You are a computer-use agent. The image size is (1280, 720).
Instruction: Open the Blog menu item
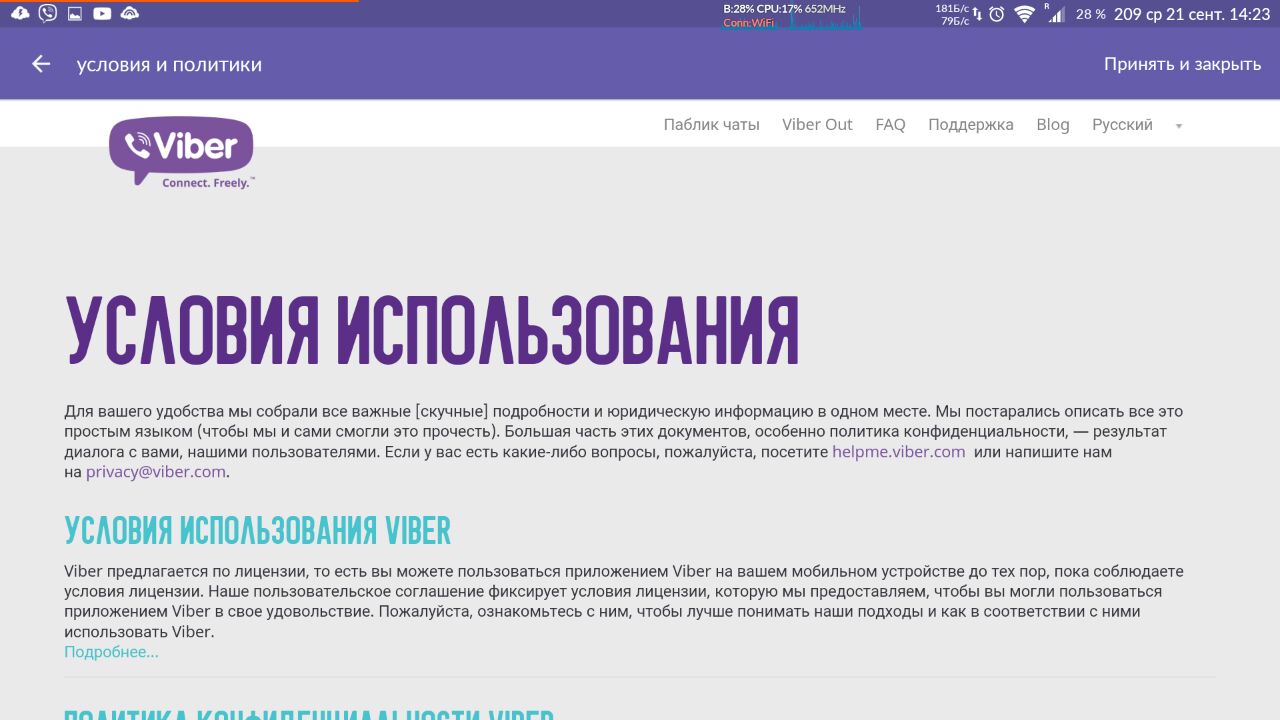tap(1053, 125)
